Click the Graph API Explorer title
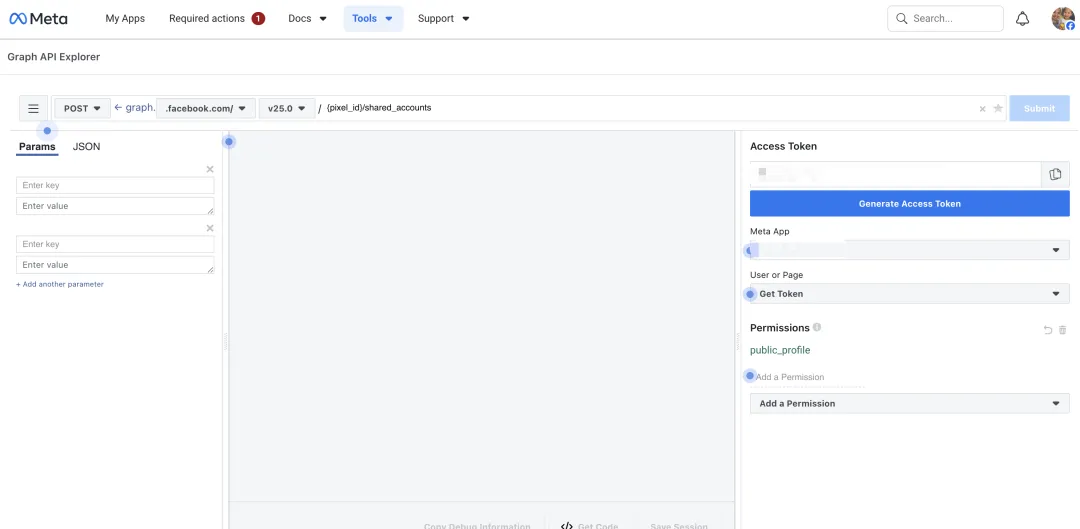The image size is (1080, 529). click(x=54, y=57)
